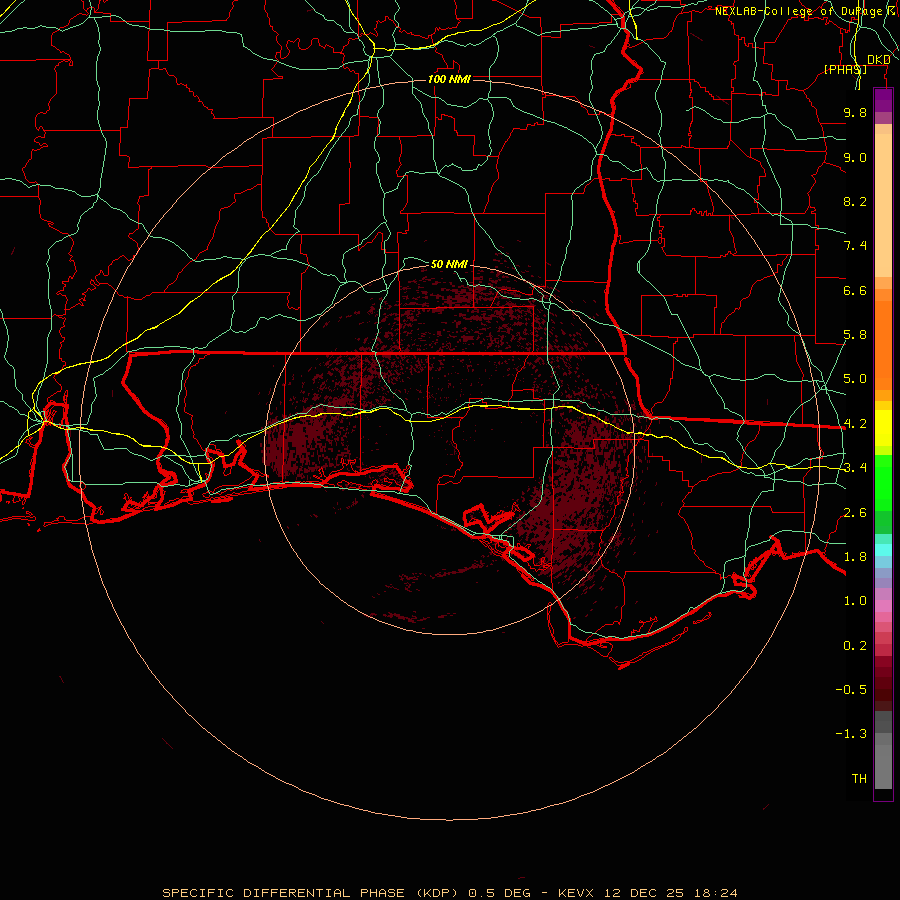Click the -1.3 scale value
The height and width of the screenshot is (900, 900).
tap(851, 734)
